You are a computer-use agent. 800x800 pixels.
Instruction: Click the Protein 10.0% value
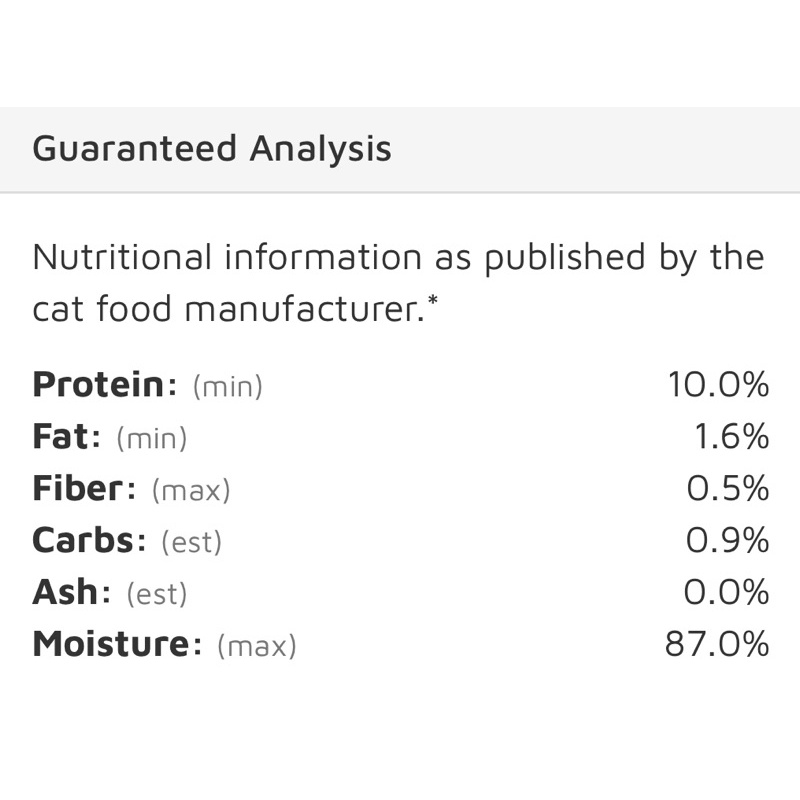coord(718,384)
